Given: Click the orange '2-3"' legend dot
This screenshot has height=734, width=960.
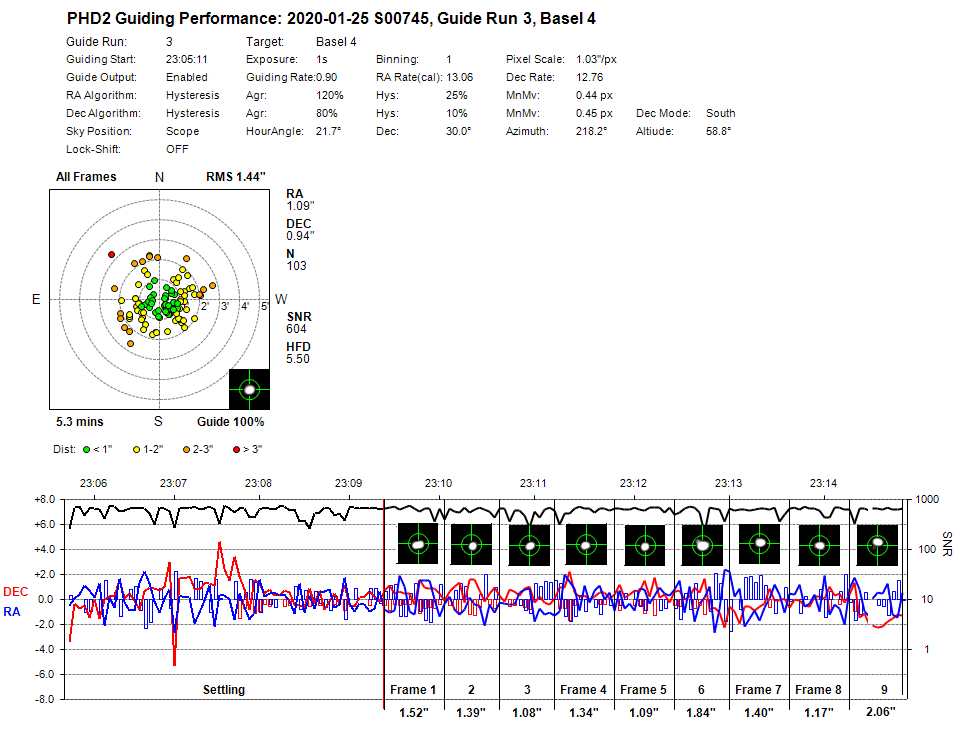Looking at the screenshot, I should pyautogui.click(x=186, y=450).
